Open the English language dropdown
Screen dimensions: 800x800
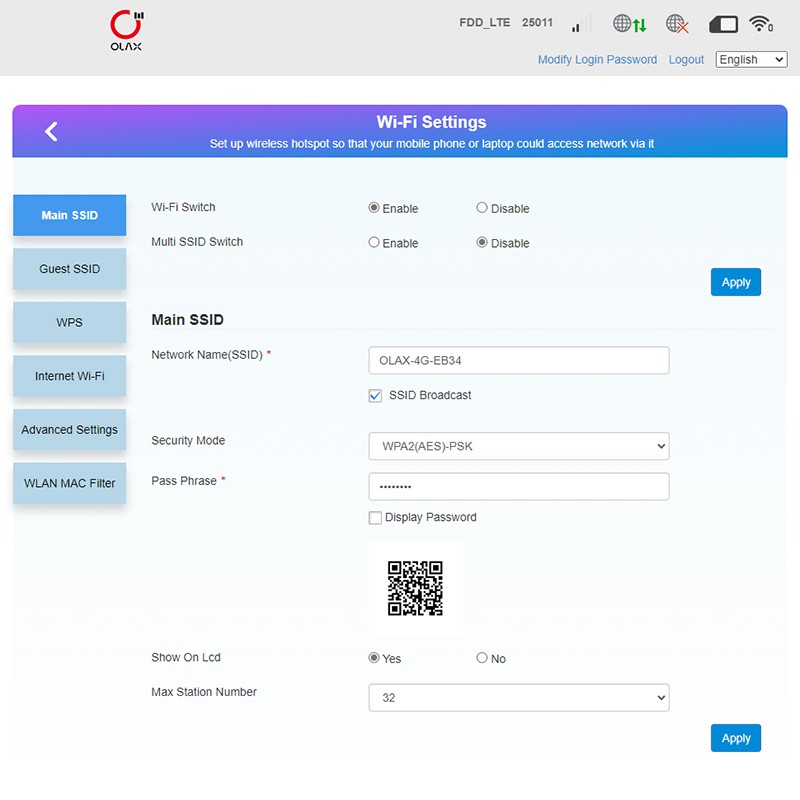point(751,60)
